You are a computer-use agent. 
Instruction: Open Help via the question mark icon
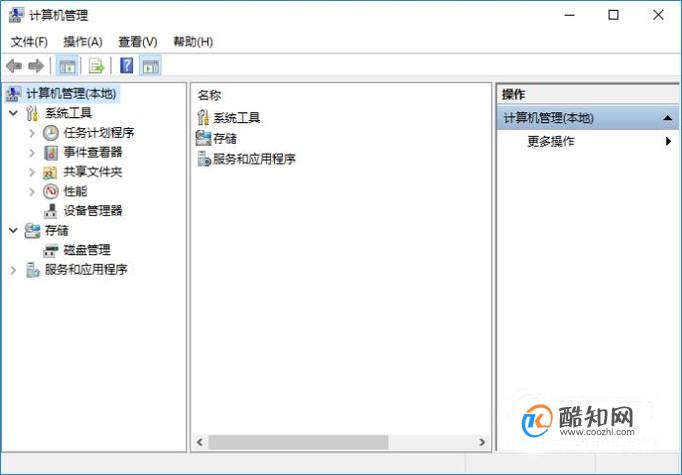click(127, 66)
